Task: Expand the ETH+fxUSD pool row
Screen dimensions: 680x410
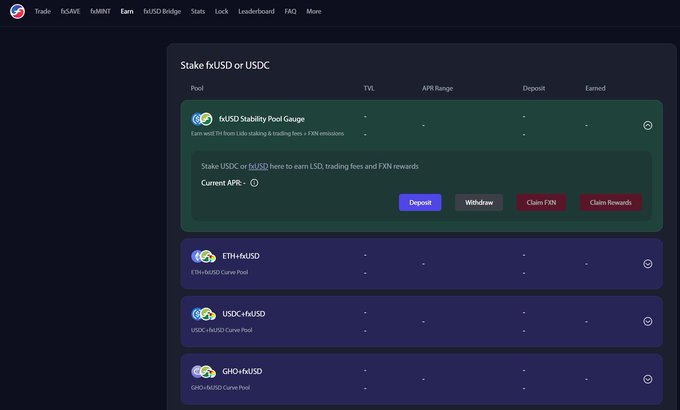Action: coord(647,264)
